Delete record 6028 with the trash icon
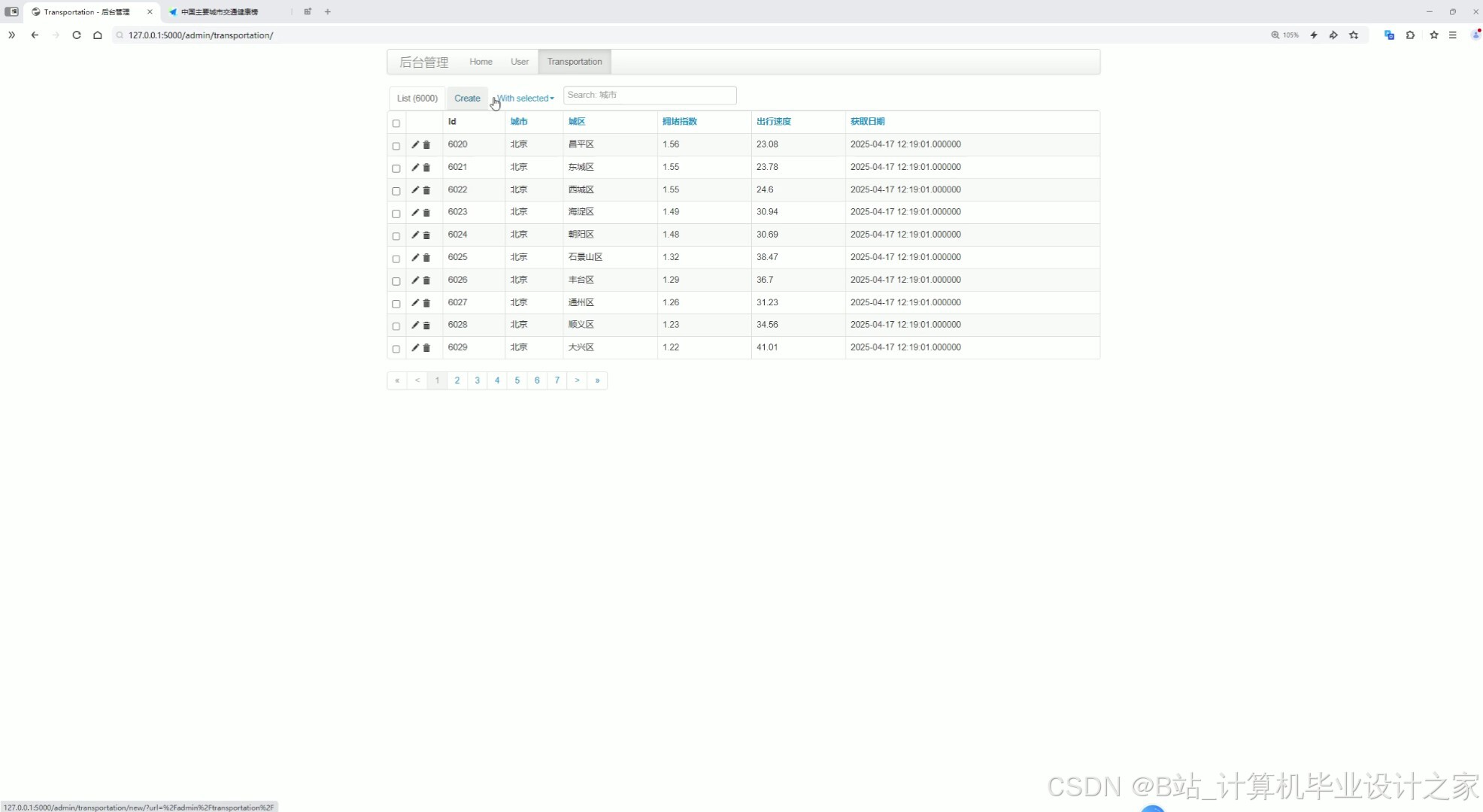Image resolution: width=1483 pixels, height=812 pixels. coord(426,325)
